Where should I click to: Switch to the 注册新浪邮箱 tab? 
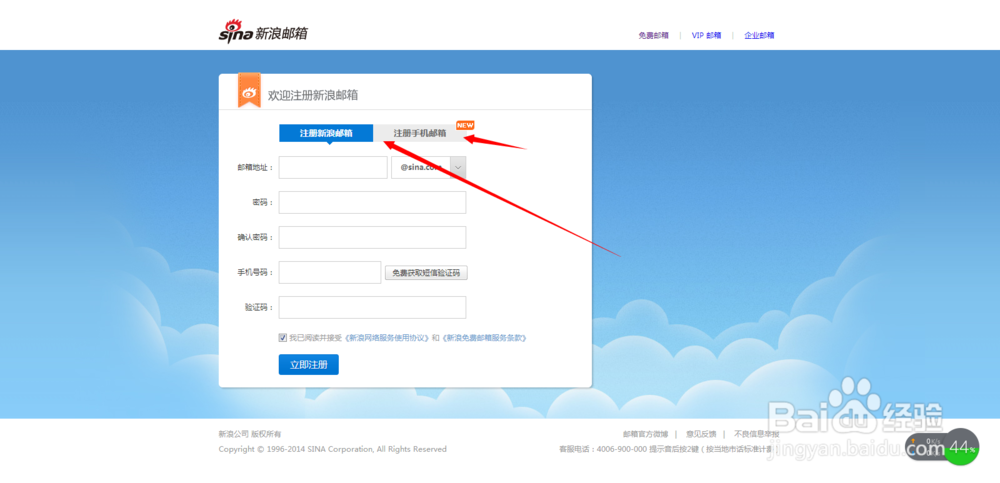326,133
